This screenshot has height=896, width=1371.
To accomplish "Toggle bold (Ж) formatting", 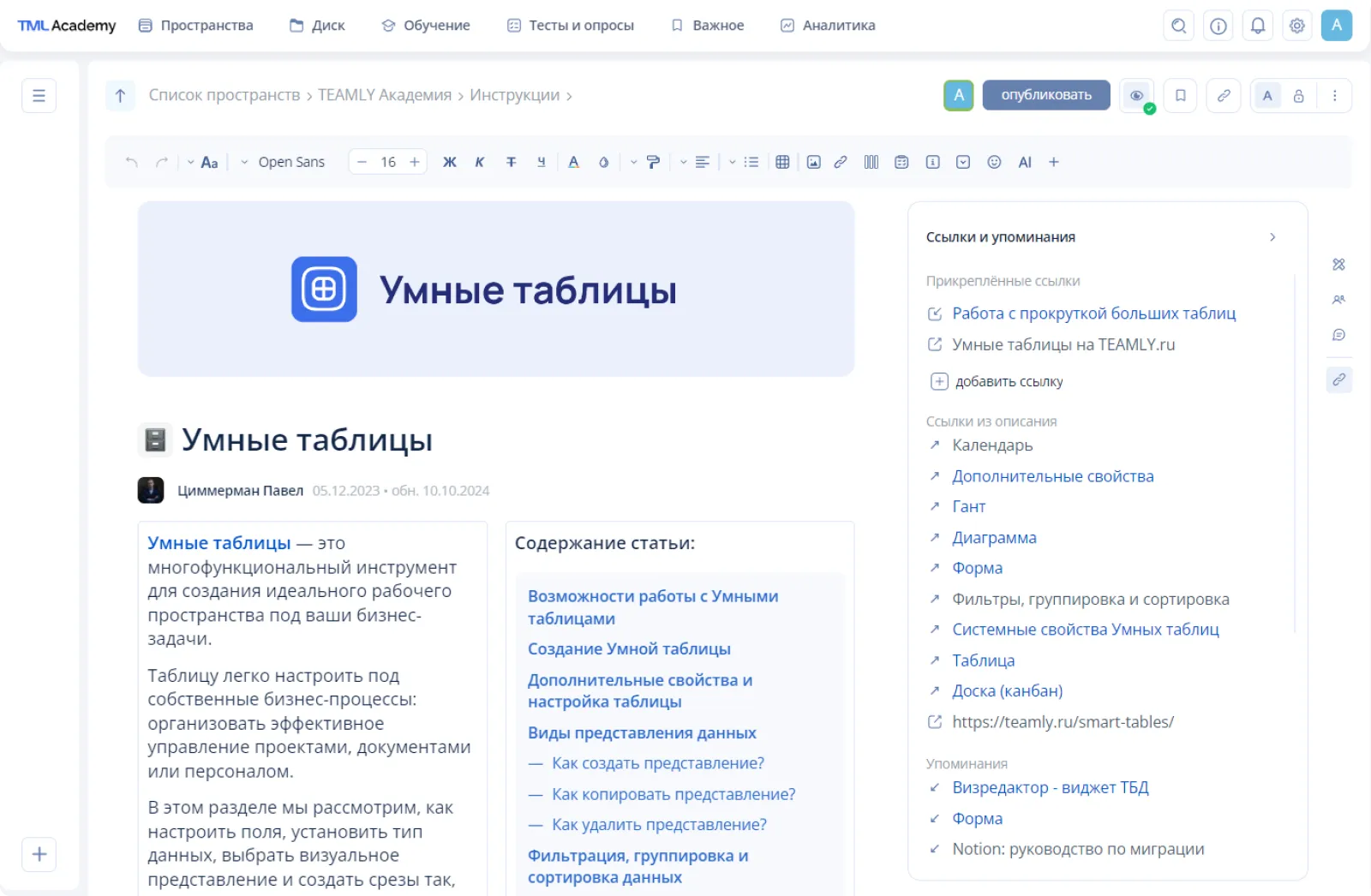I will point(449,162).
